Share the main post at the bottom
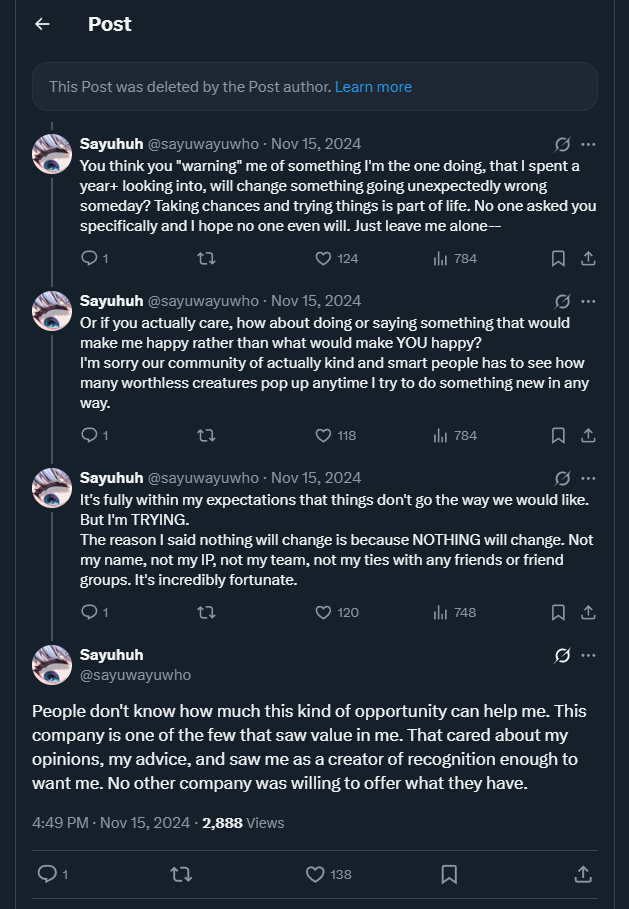Viewport: 629px width, 909px height. [x=583, y=874]
